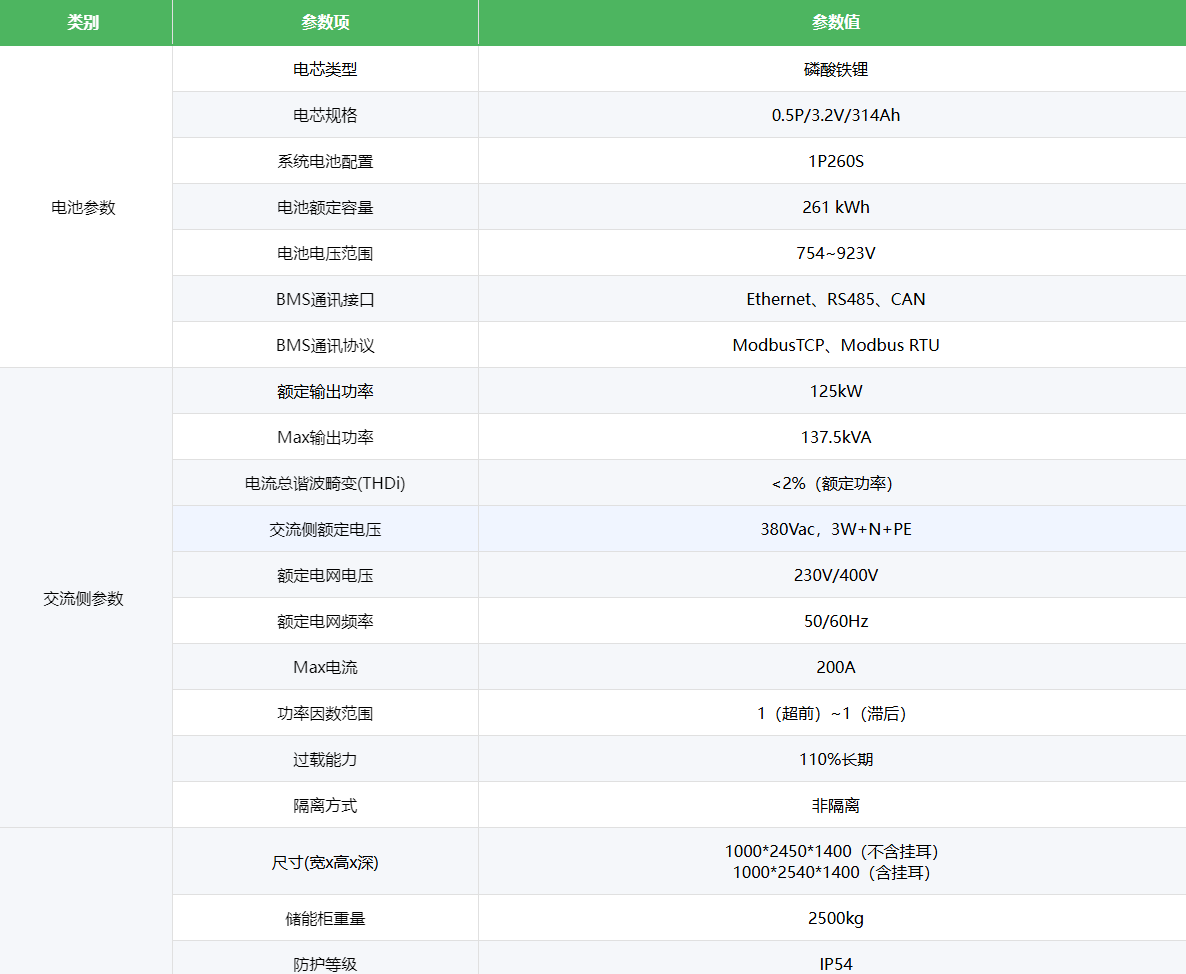Click the 参数值 column header

point(835,23)
